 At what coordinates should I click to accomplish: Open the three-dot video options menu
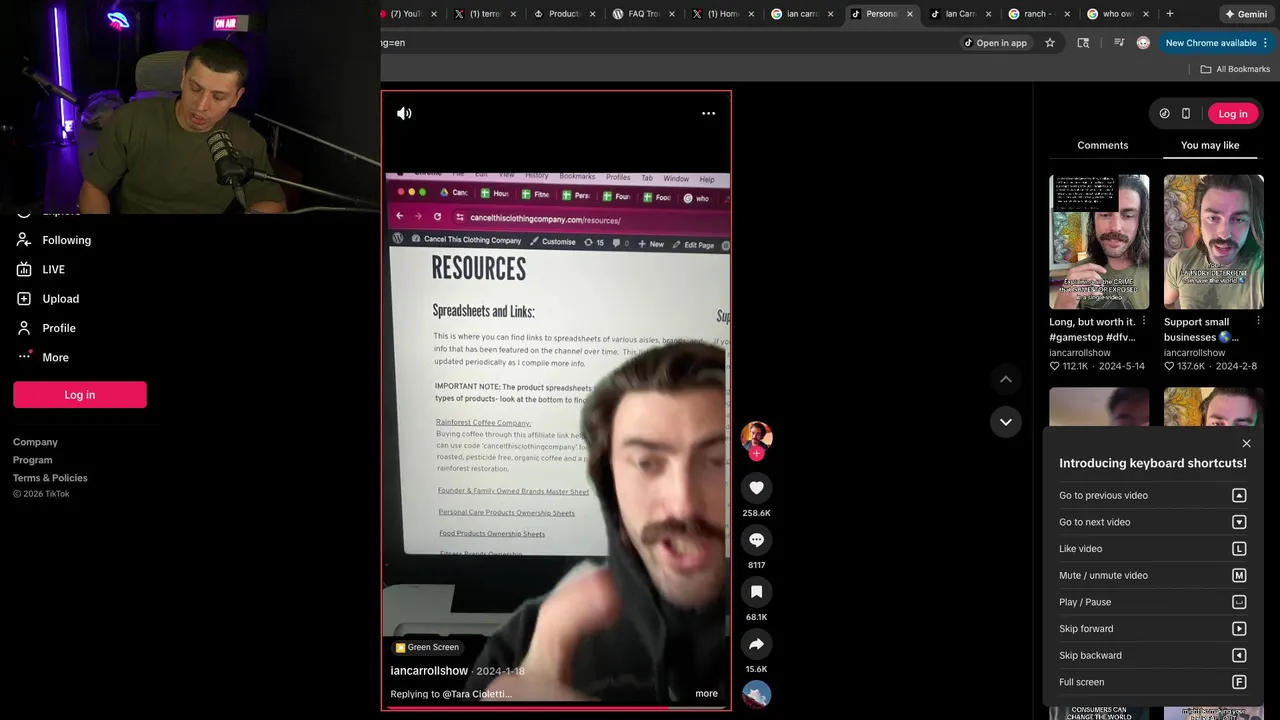(708, 113)
